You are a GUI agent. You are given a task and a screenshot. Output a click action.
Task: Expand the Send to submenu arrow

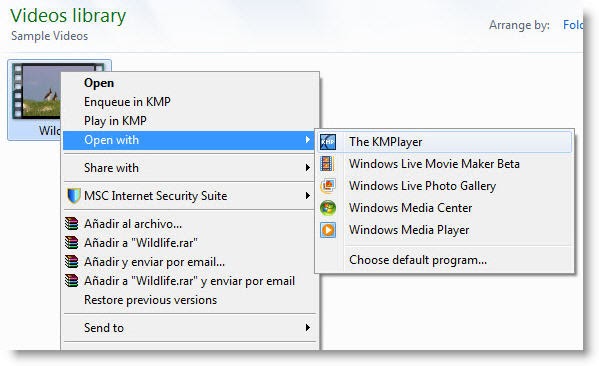[308, 327]
